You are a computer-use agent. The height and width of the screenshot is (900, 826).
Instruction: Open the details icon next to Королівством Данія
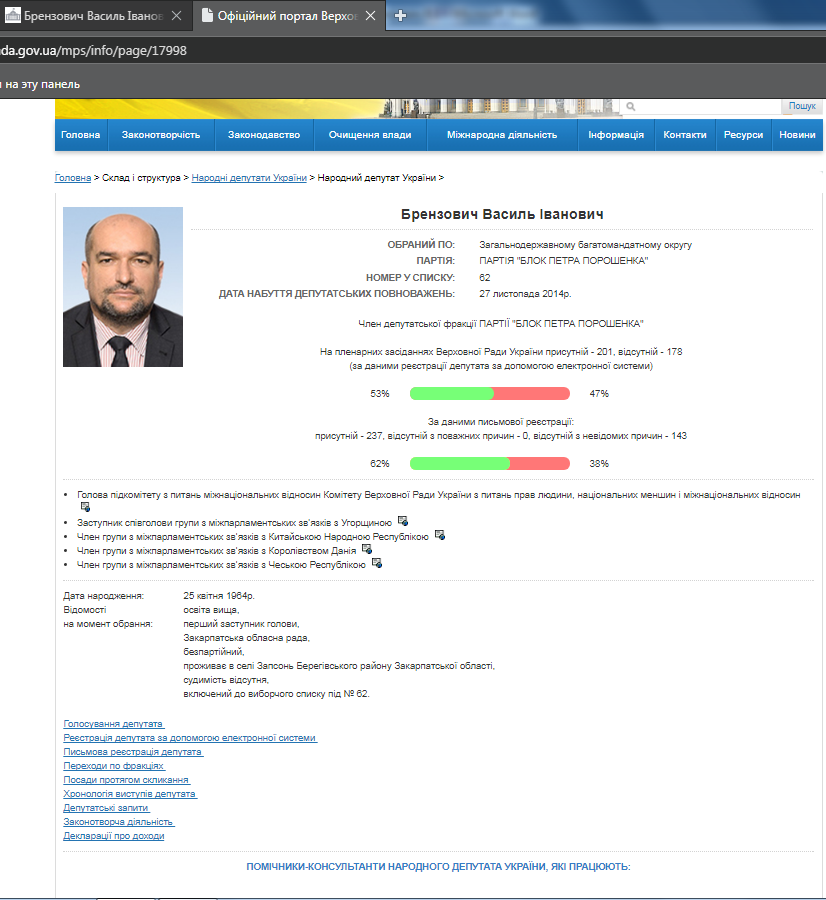366,549
